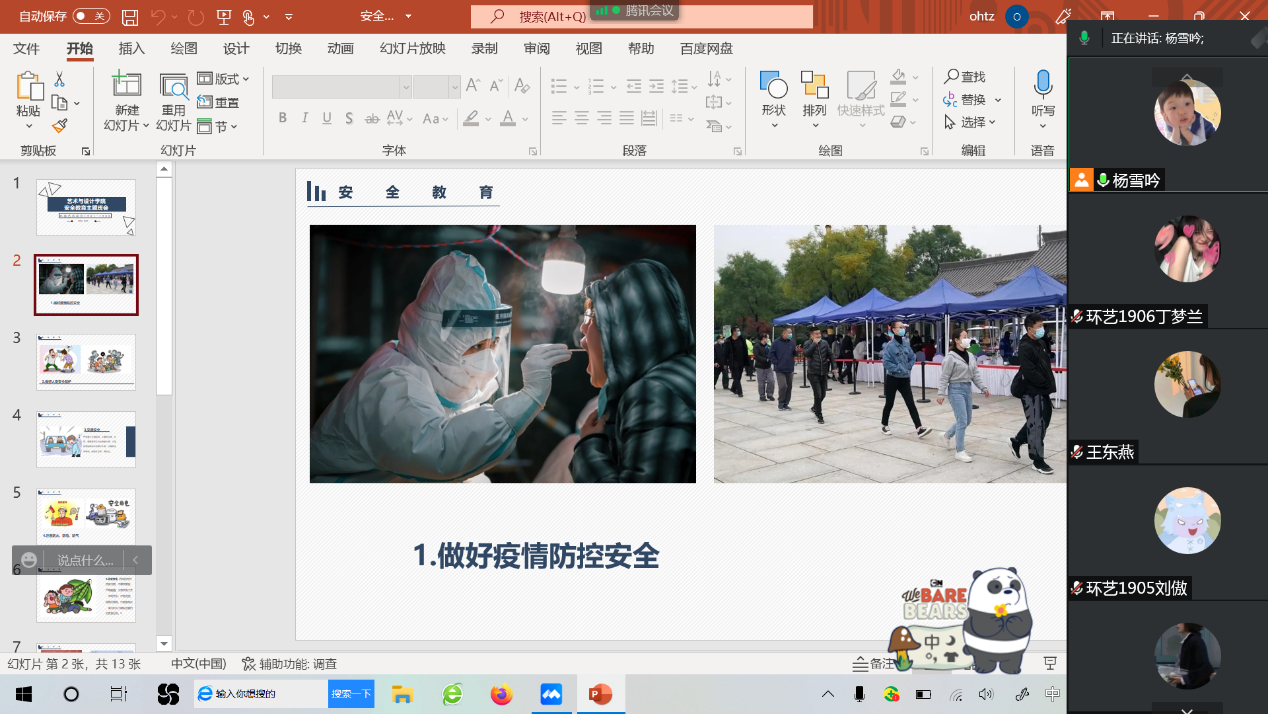Click the Notes (备注) button in status bar

pos(873,664)
